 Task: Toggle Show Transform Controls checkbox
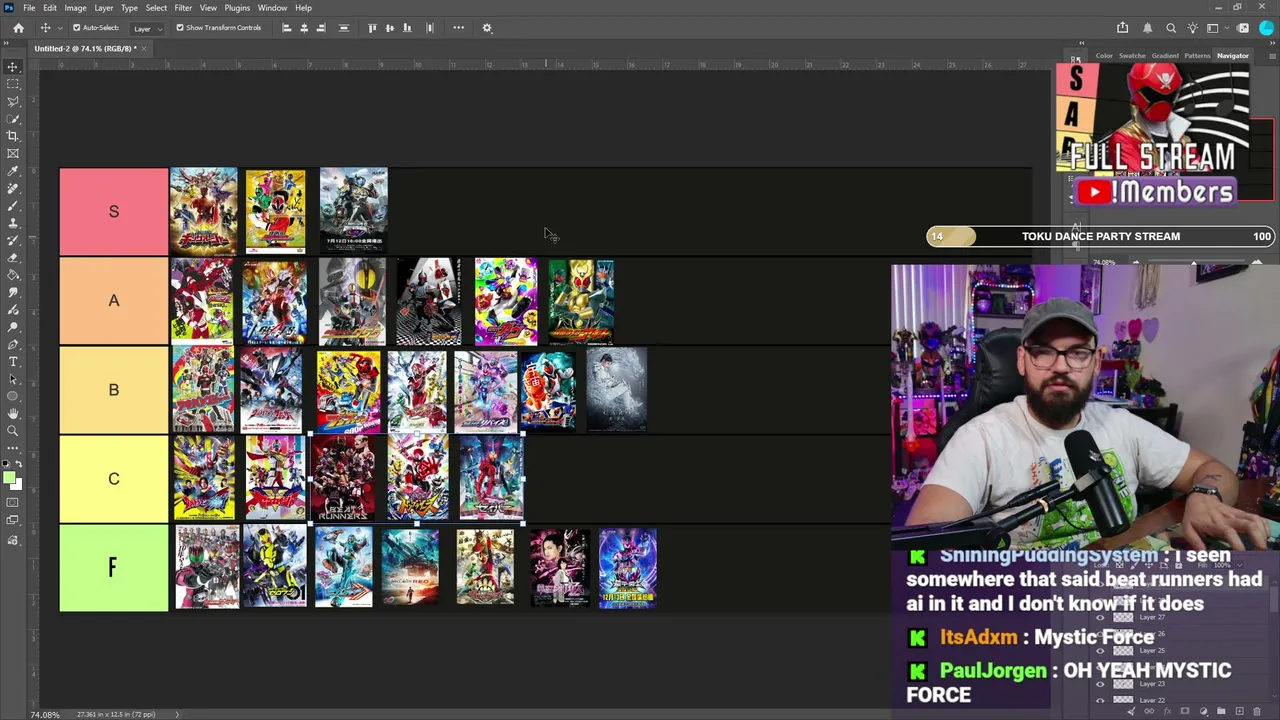pyautogui.click(x=180, y=28)
